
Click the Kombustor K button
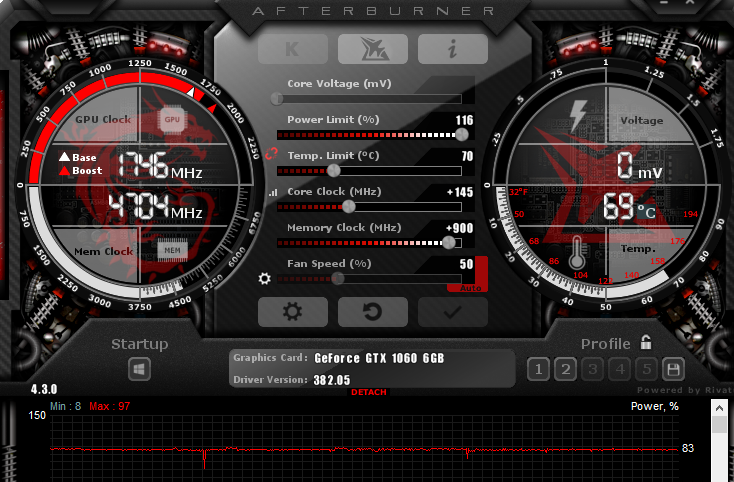point(293,49)
